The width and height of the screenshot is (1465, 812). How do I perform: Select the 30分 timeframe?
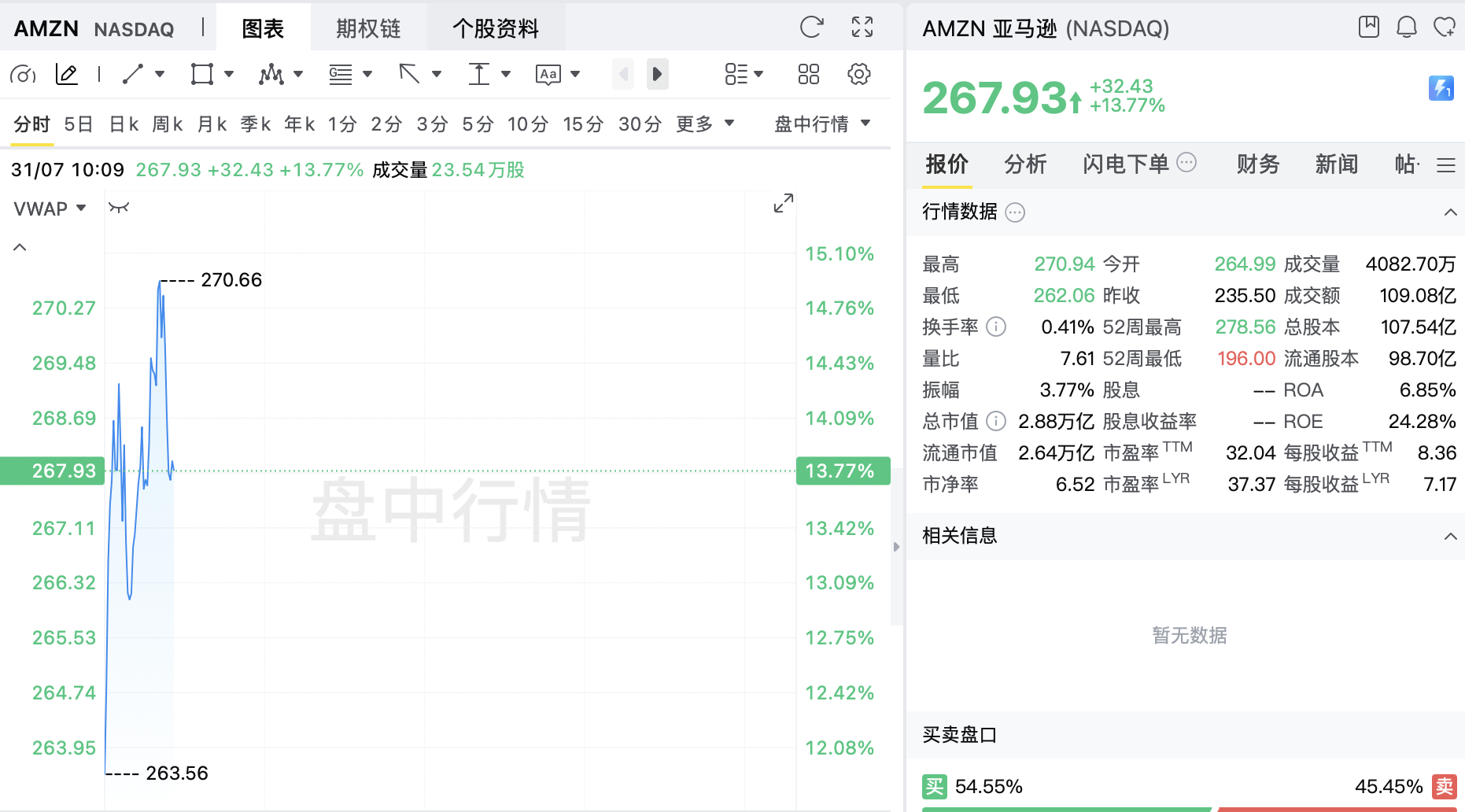(x=640, y=124)
